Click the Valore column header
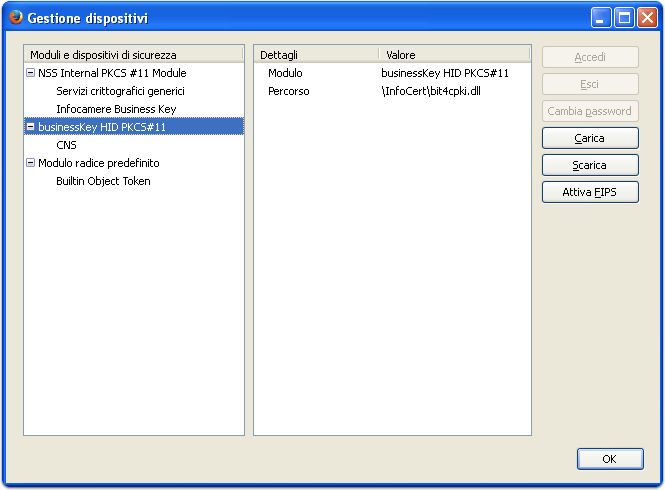665x490 pixels. pos(454,55)
